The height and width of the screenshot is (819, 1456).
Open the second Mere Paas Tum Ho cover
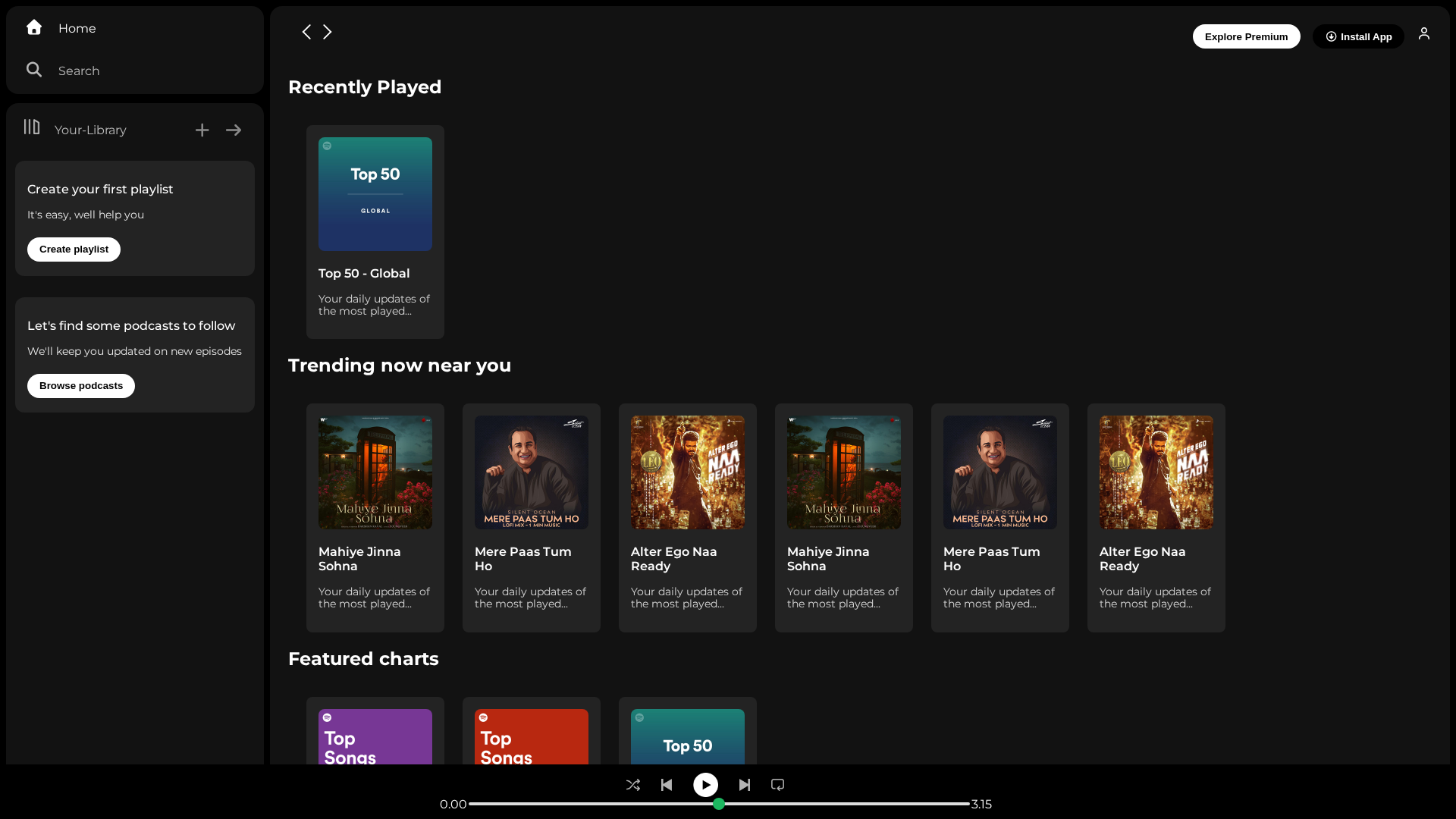point(1000,472)
